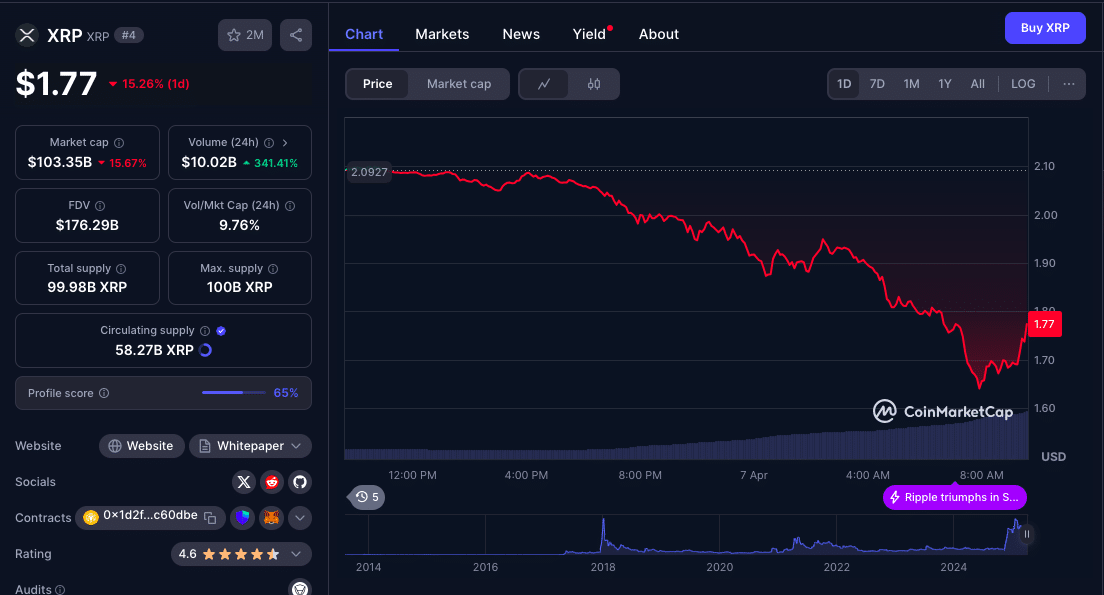Click the 'Ripple triumphs in S...' news marker

pyautogui.click(x=954, y=497)
